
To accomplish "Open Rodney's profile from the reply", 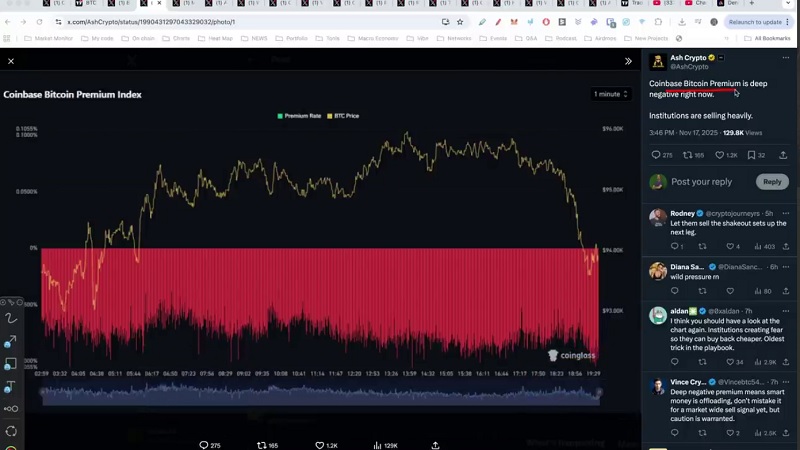I will pyautogui.click(x=683, y=214).
